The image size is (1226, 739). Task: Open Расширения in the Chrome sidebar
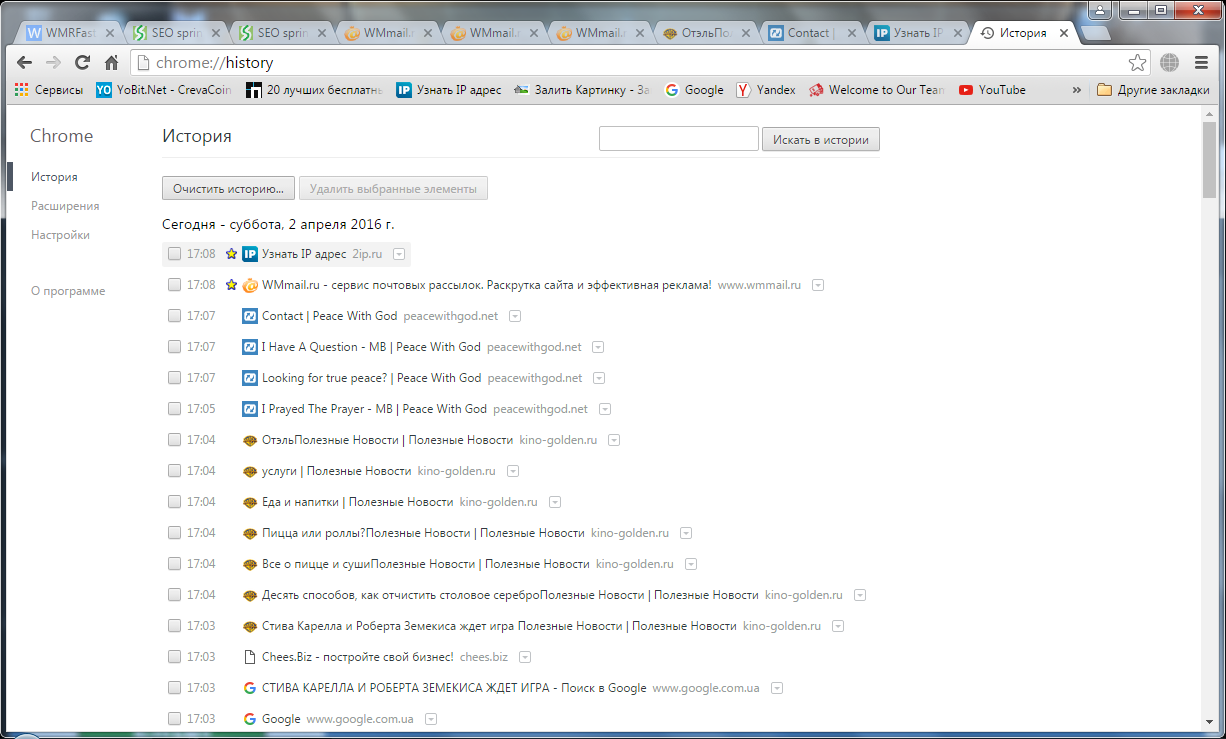(x=65, y=206)
